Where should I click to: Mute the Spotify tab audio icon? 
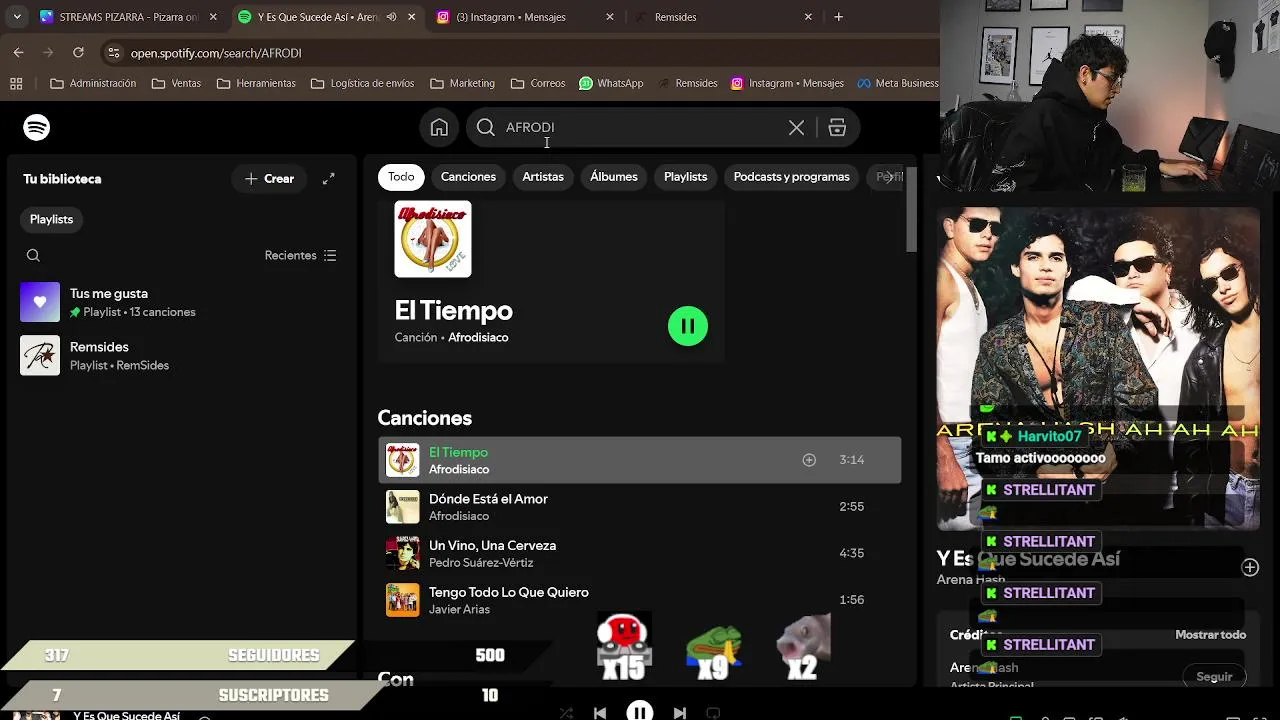coord(391,17)
